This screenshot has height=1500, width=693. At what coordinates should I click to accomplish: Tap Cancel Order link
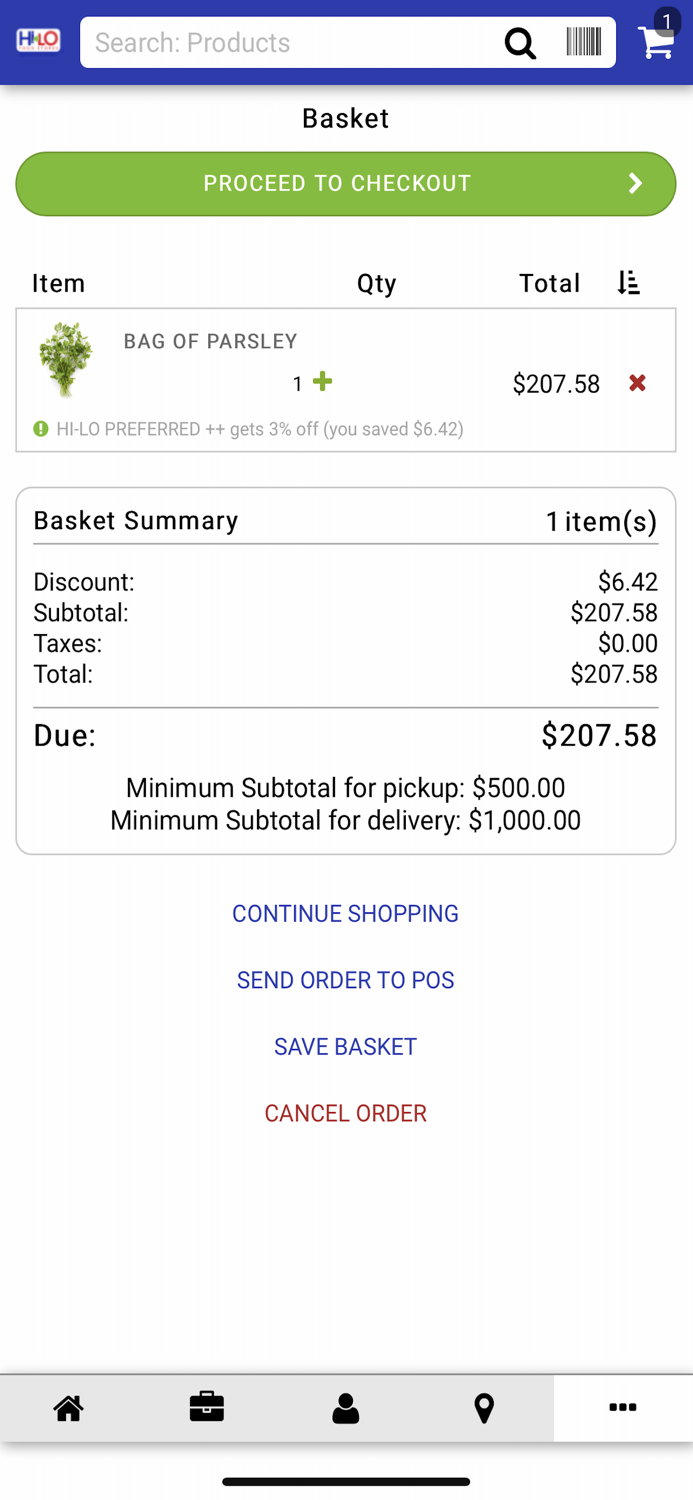[x=345, y=1113]
